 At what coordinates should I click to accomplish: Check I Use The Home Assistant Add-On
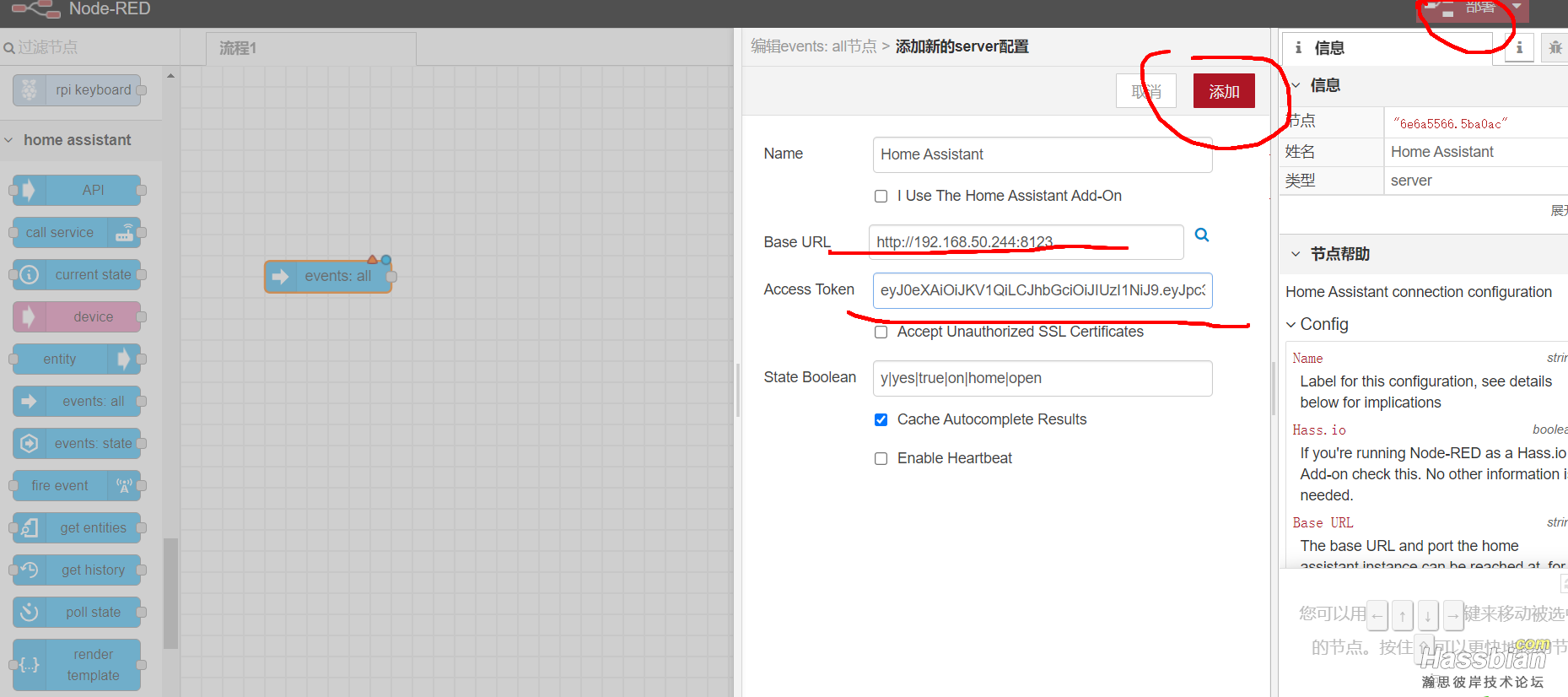click(x=881, y=196)
